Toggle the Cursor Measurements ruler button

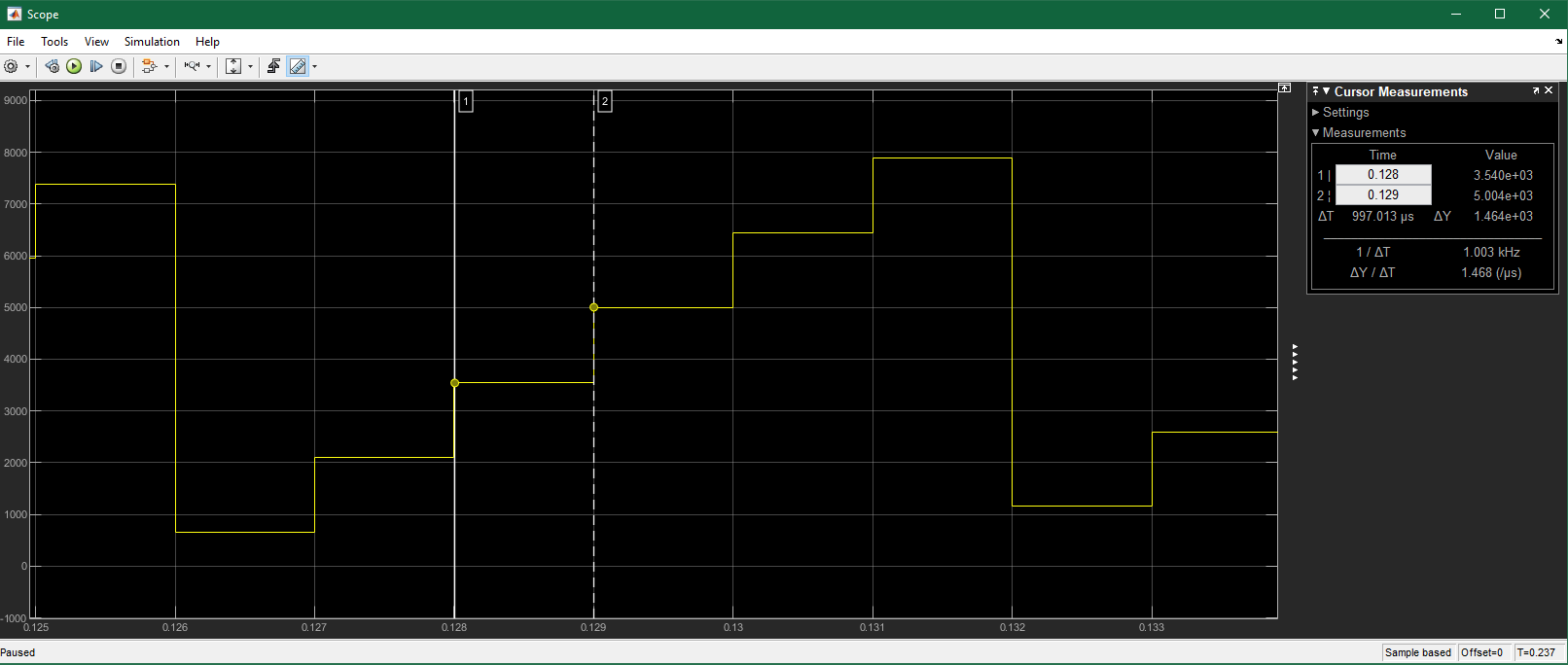pyautogui.click(x=298, y=66)
